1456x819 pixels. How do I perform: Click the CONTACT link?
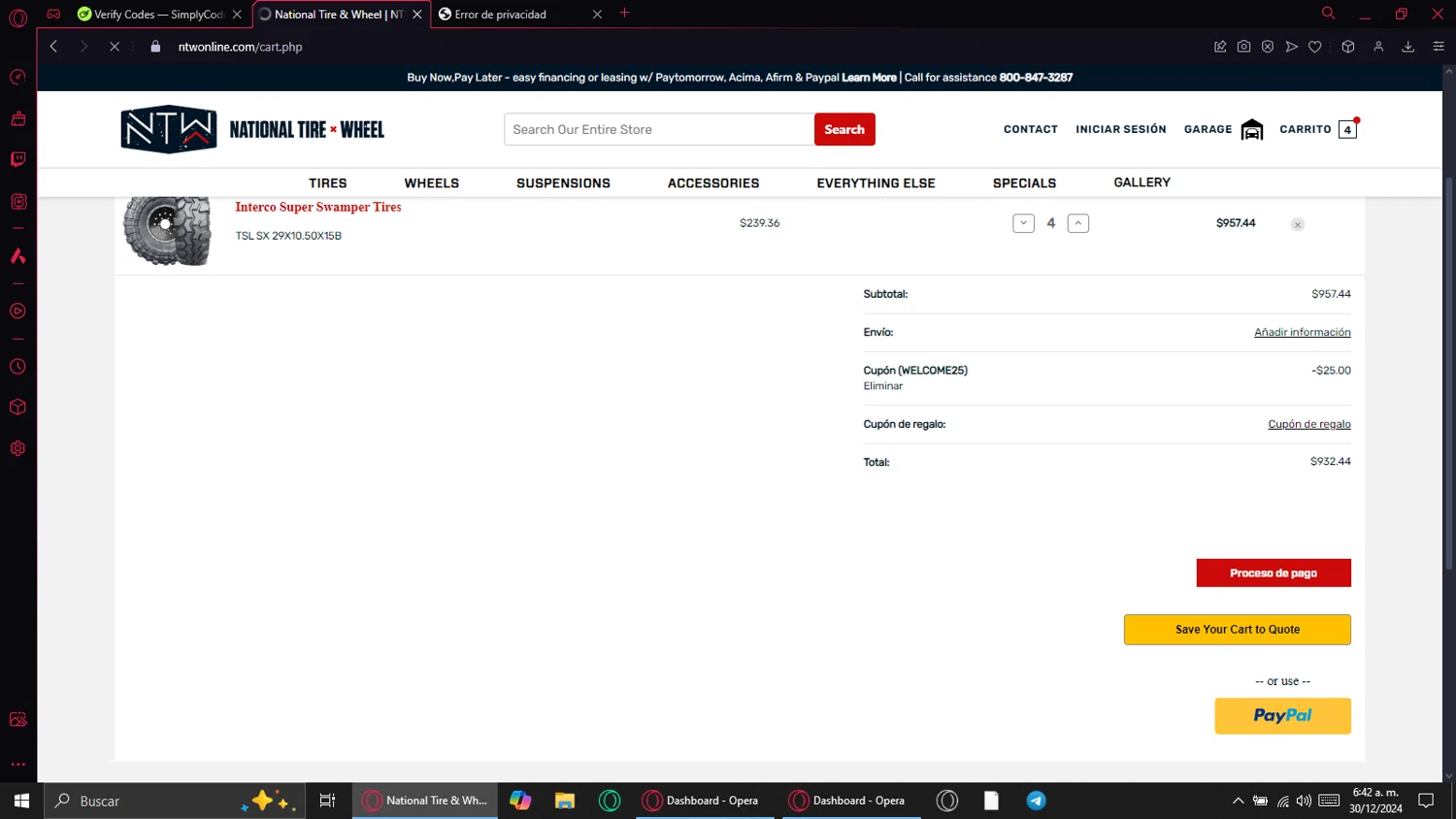(x=1030, y=129)
